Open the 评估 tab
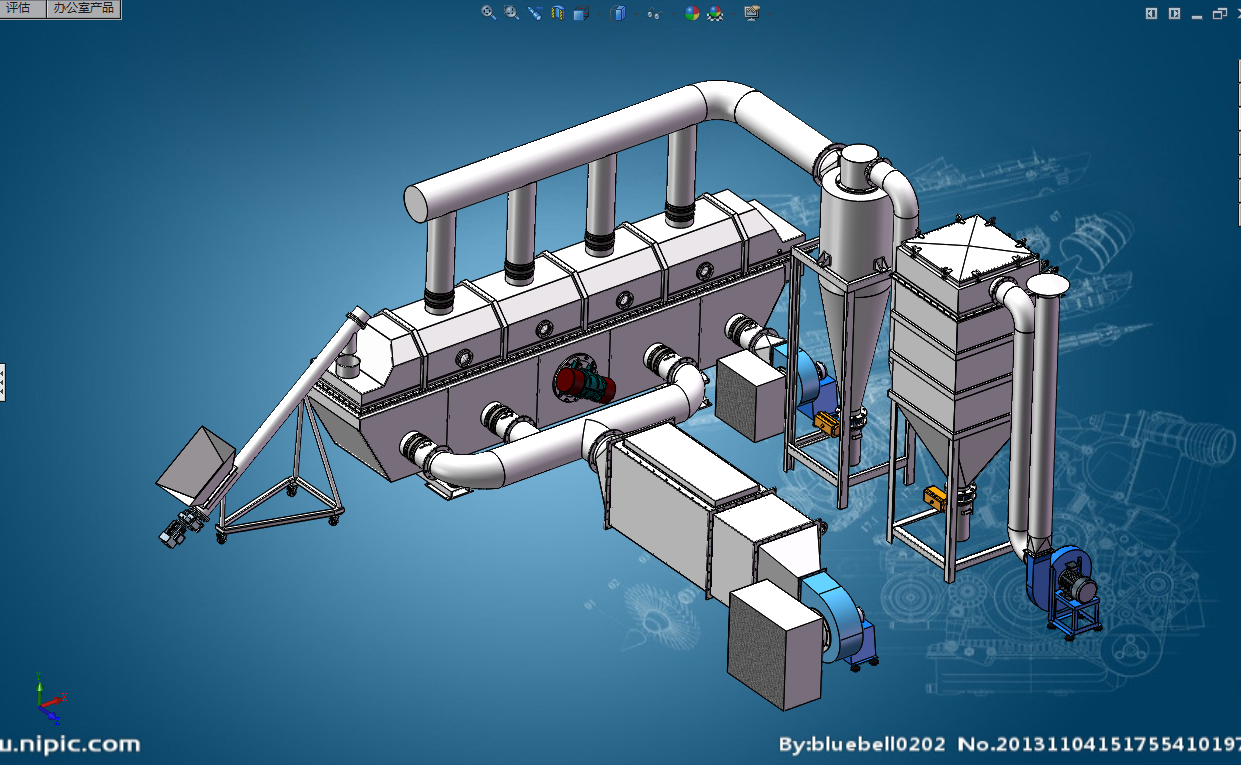This screenshot has width=1241, height=765. 21,8
